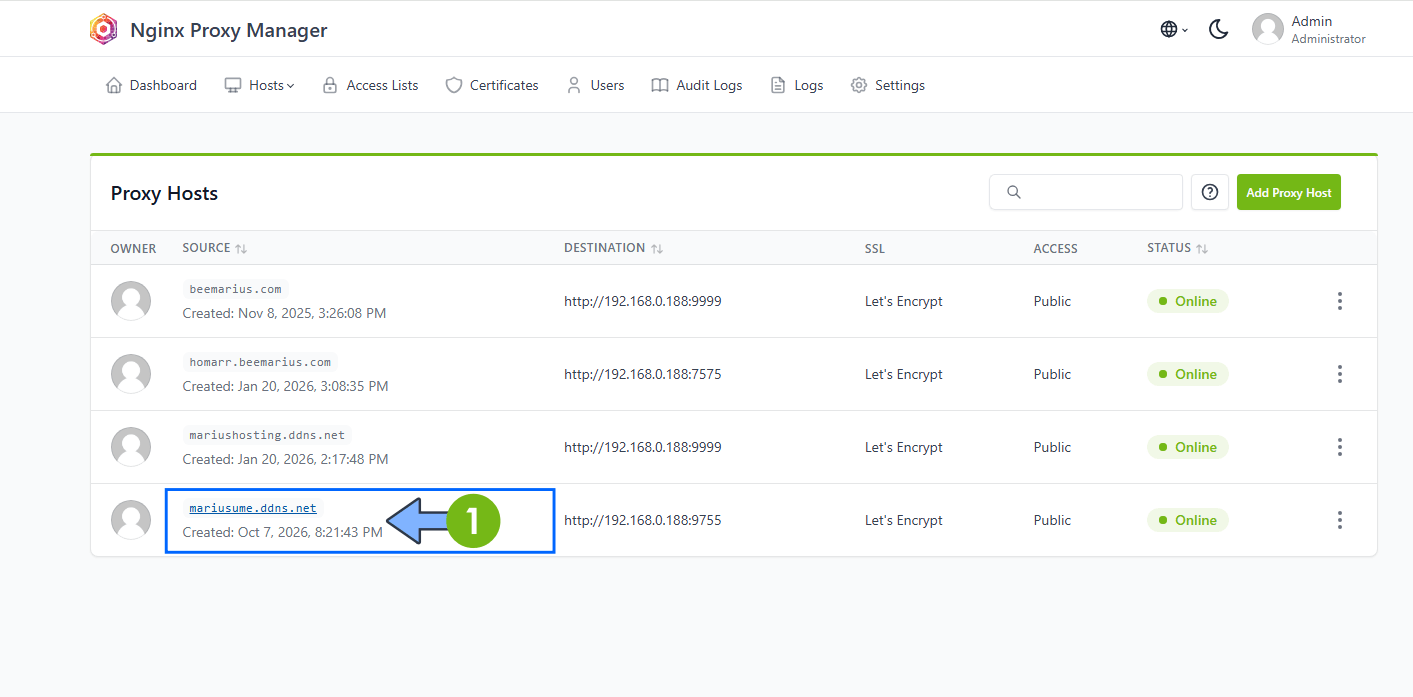Click Online status badge for mariushosting.ddns.net
This screenshot has height=697, width=1413.
click(1187, 447)
